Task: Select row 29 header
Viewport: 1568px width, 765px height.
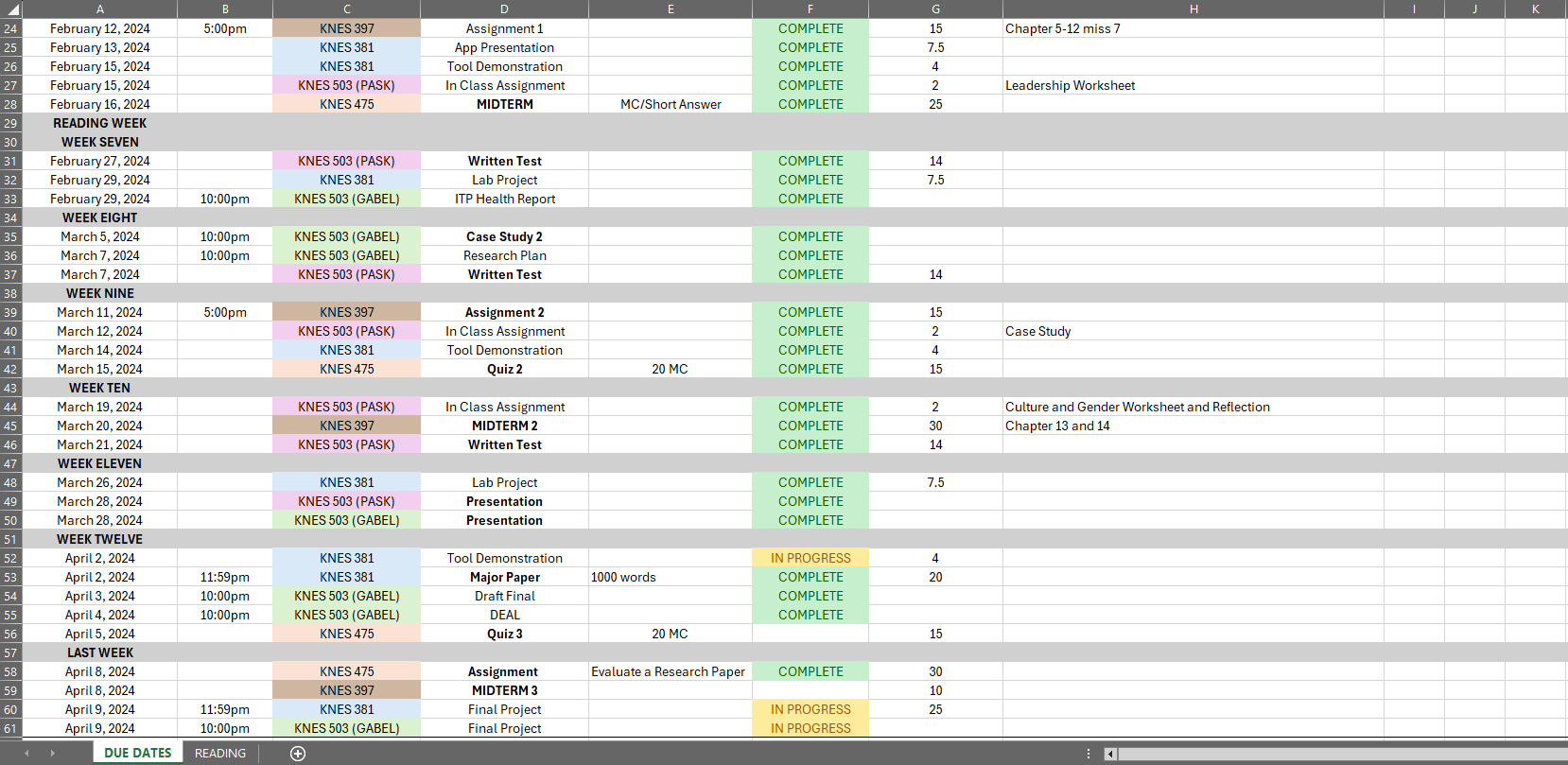Action: (10, 123)
